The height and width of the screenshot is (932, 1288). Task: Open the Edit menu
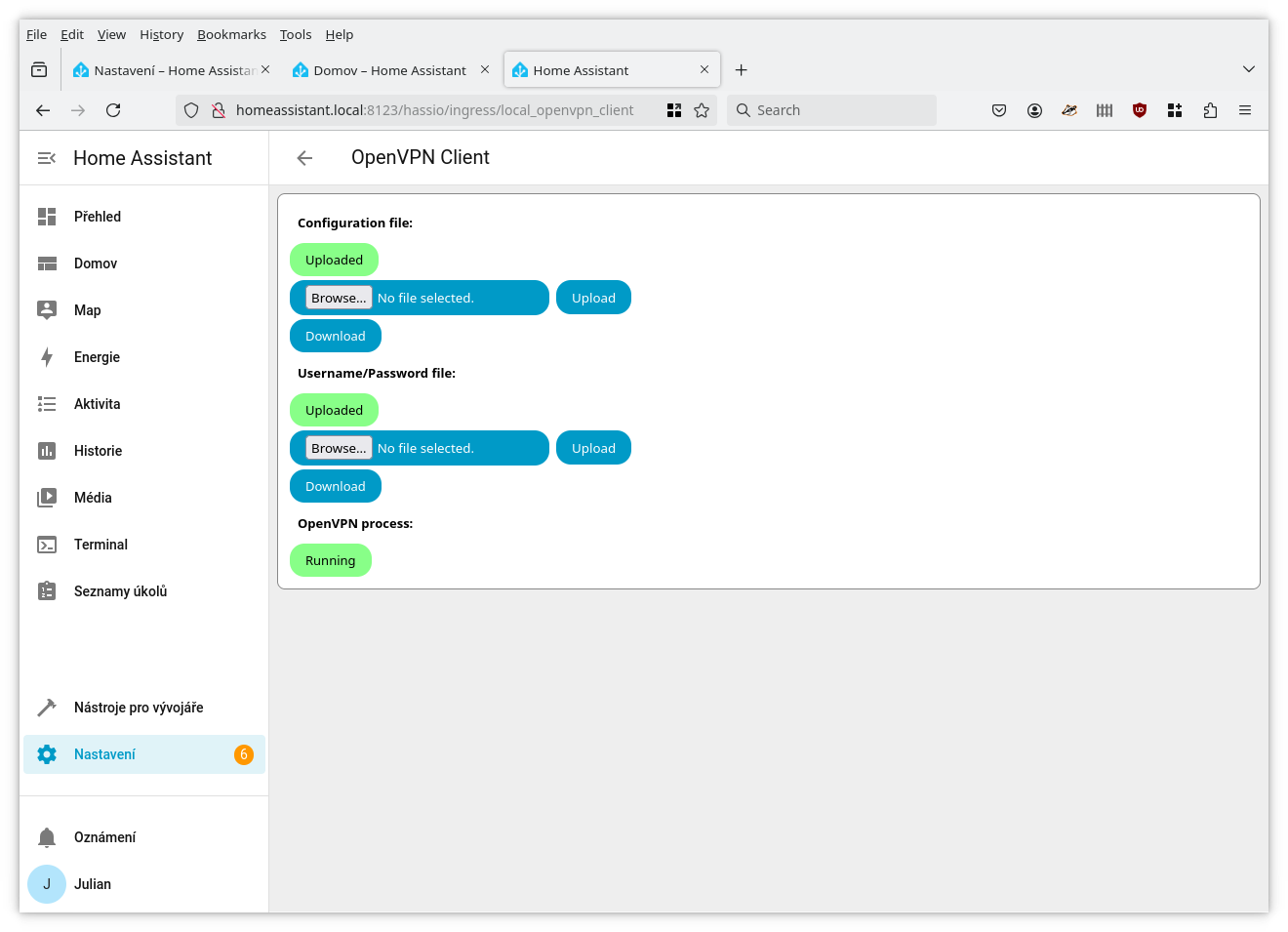point(72,34)
